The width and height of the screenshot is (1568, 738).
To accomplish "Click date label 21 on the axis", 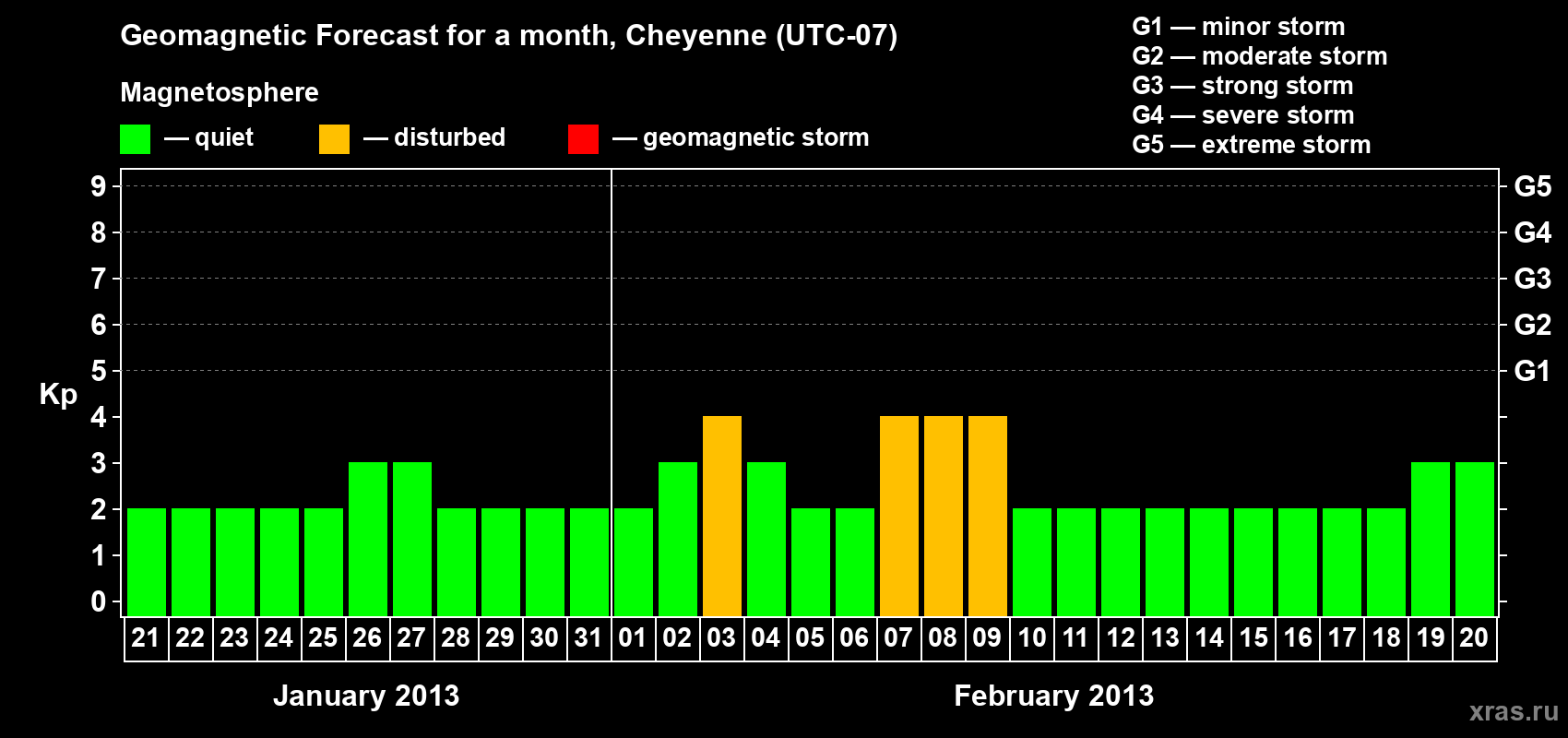I will click(x=146, y=637).
